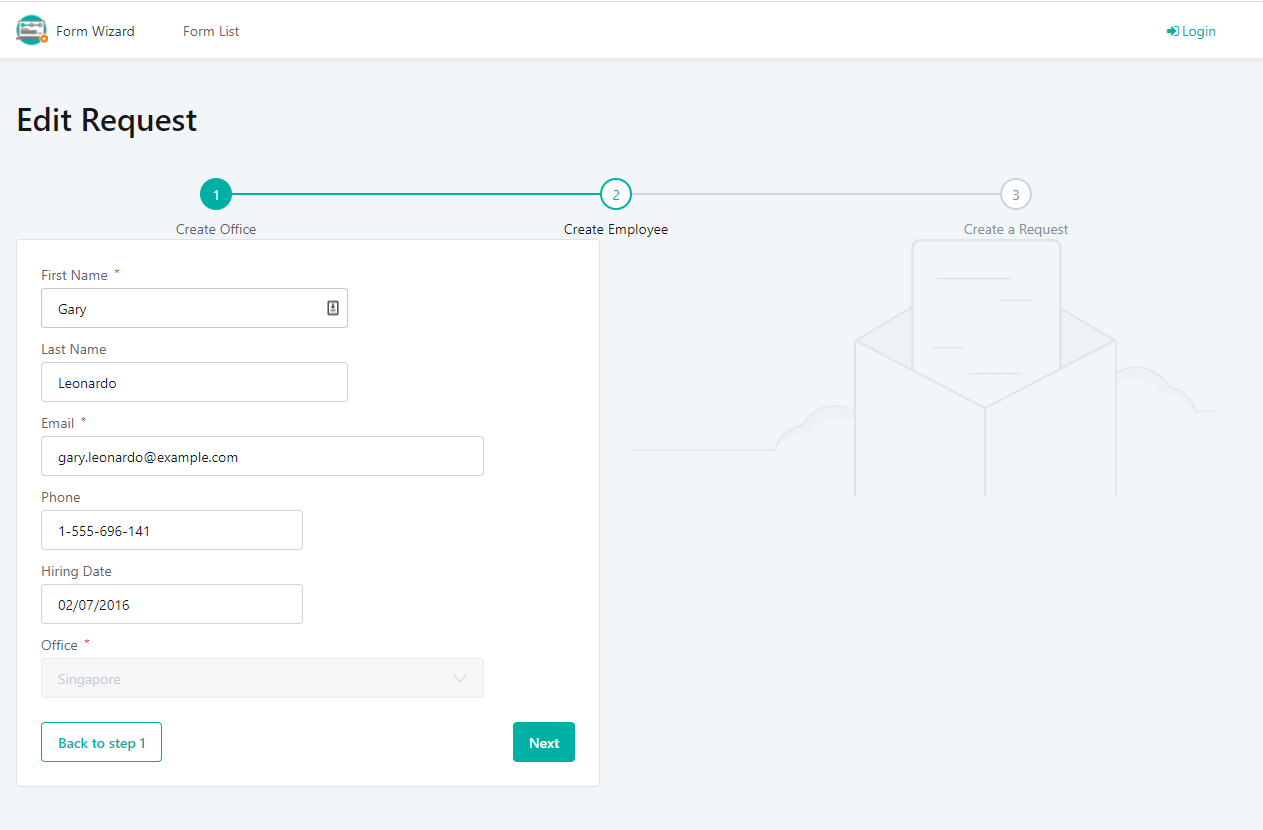Click the Back to step 1 button

[101, 742]
